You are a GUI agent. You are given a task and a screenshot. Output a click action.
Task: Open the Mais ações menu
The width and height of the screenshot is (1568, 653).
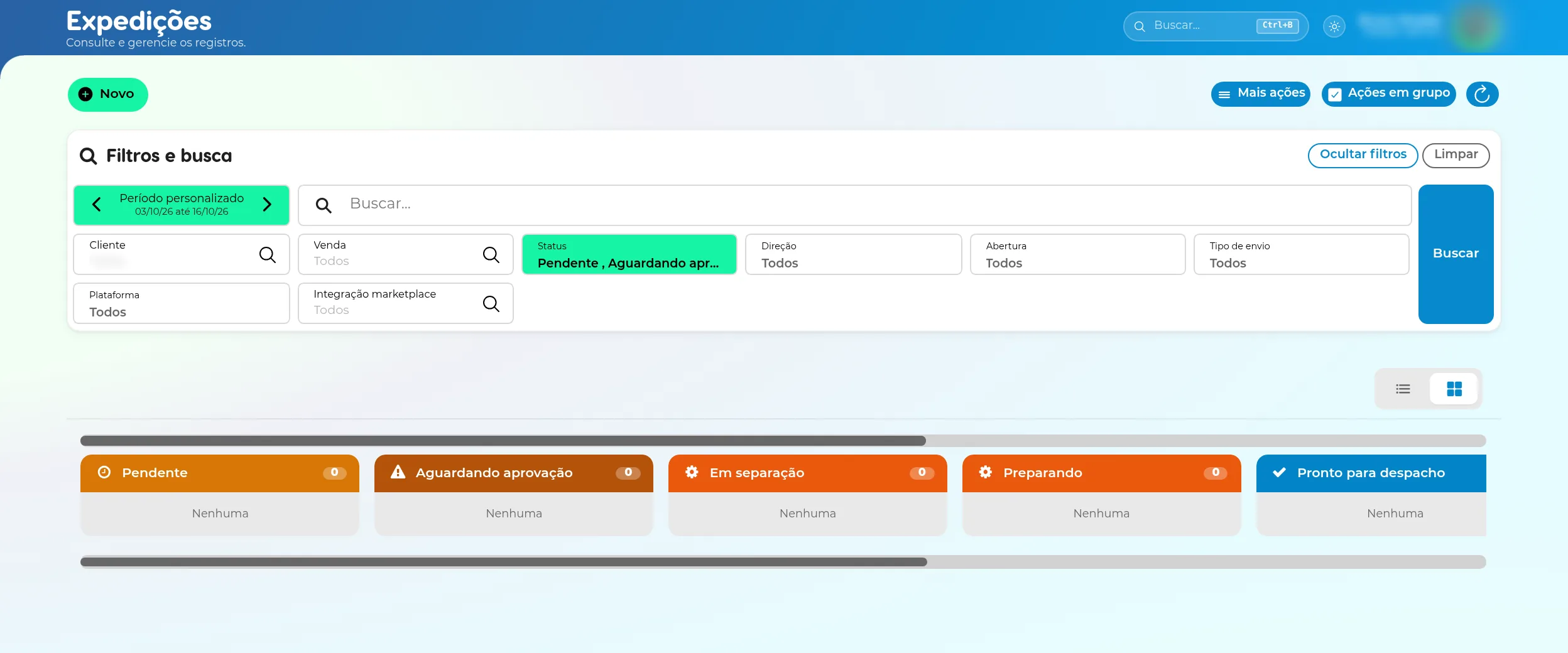pos(1261,94)
